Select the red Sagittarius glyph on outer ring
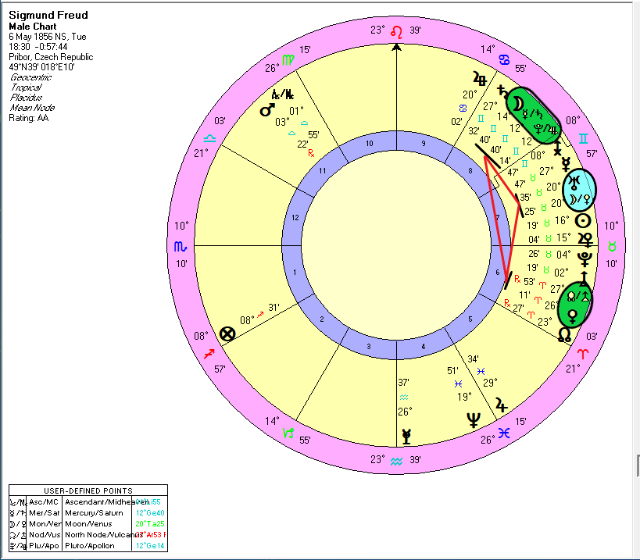 [209, 353]
